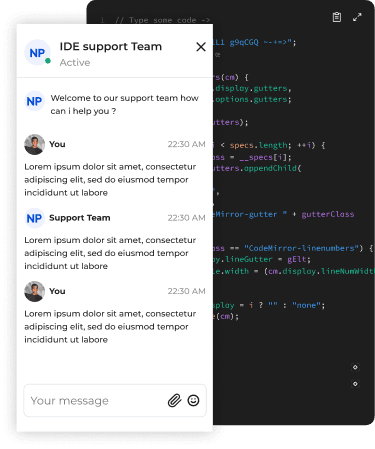
Task: Click the IDE support Team title
Action: click(111, 46)
